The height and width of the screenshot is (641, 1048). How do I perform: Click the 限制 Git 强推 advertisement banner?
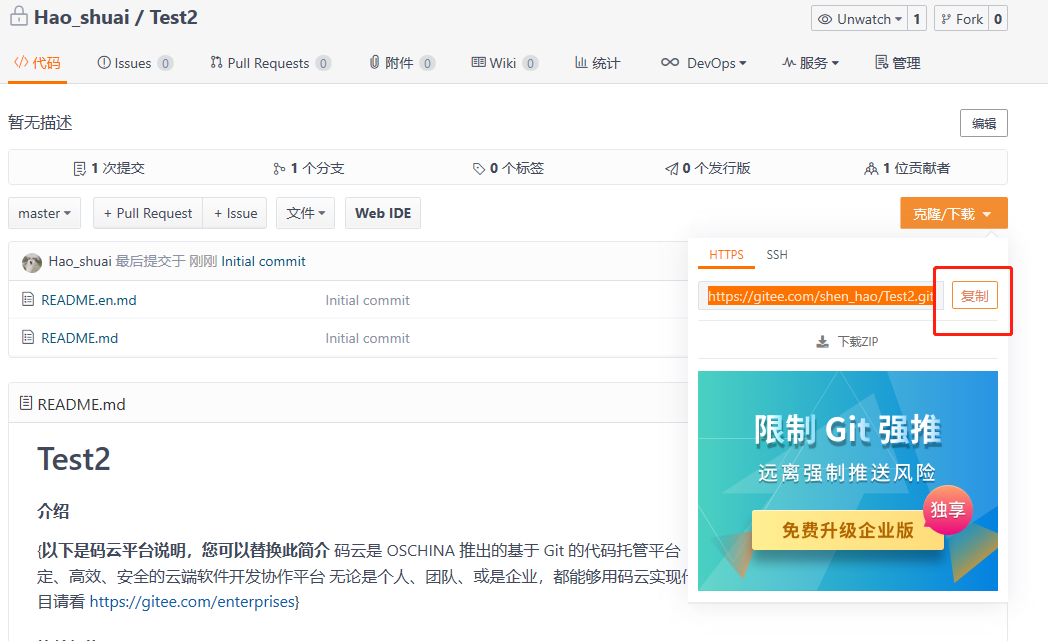(847, 481)
